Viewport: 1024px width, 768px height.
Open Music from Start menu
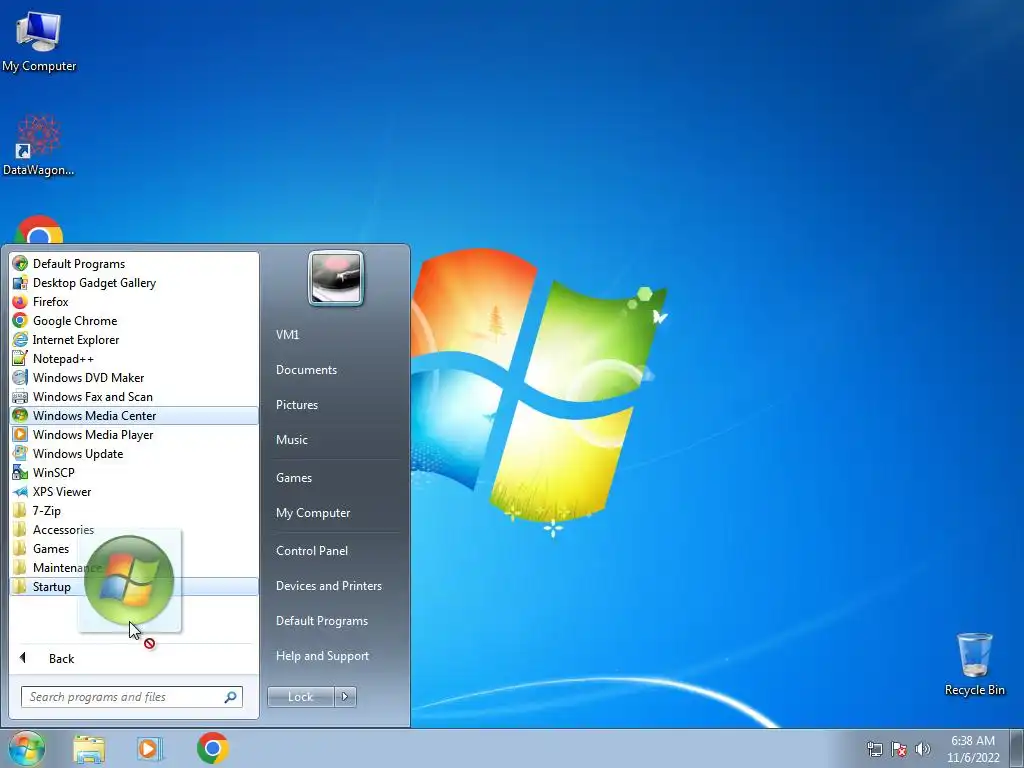coord(291,440)
